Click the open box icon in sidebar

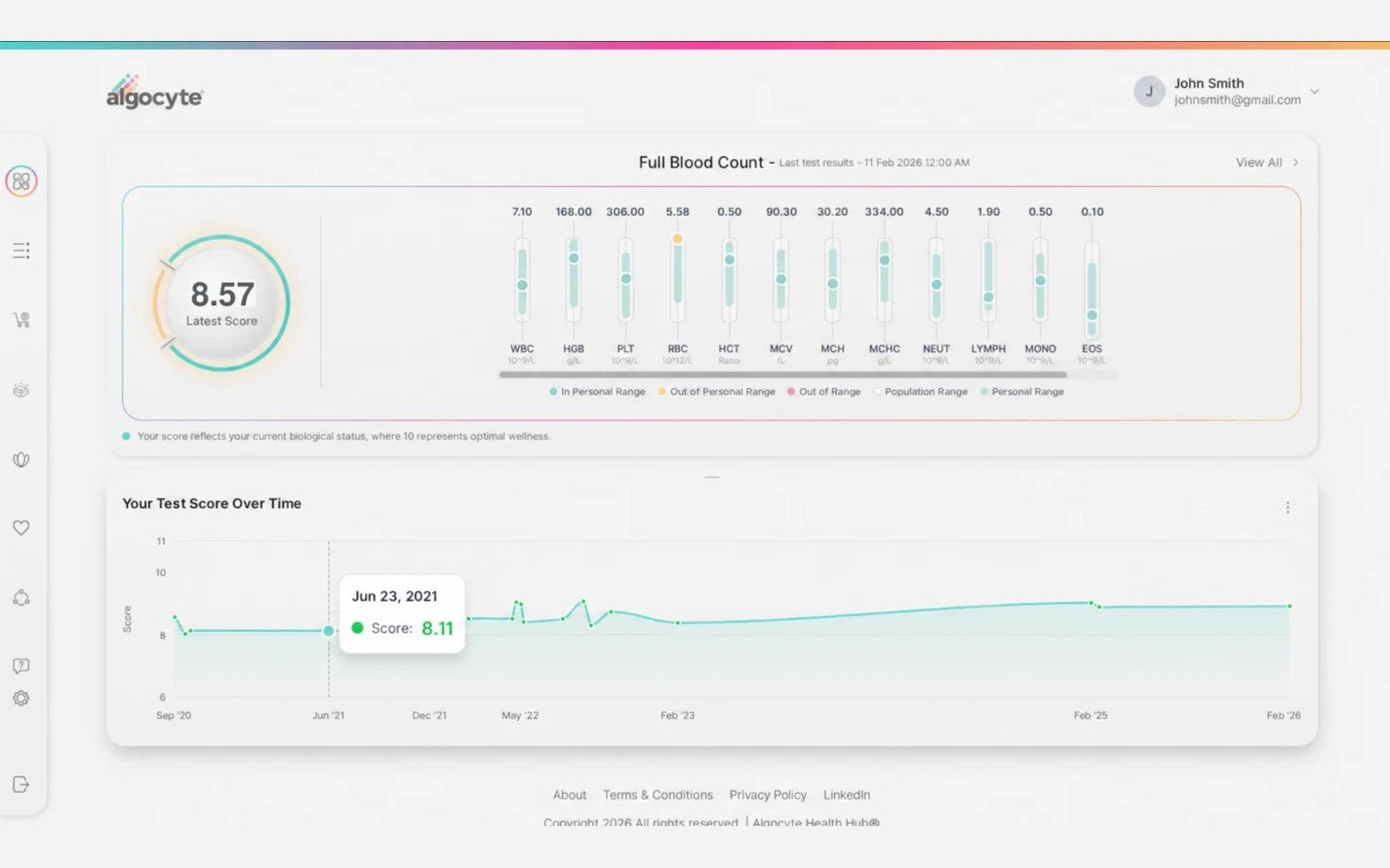coord(21,390)
